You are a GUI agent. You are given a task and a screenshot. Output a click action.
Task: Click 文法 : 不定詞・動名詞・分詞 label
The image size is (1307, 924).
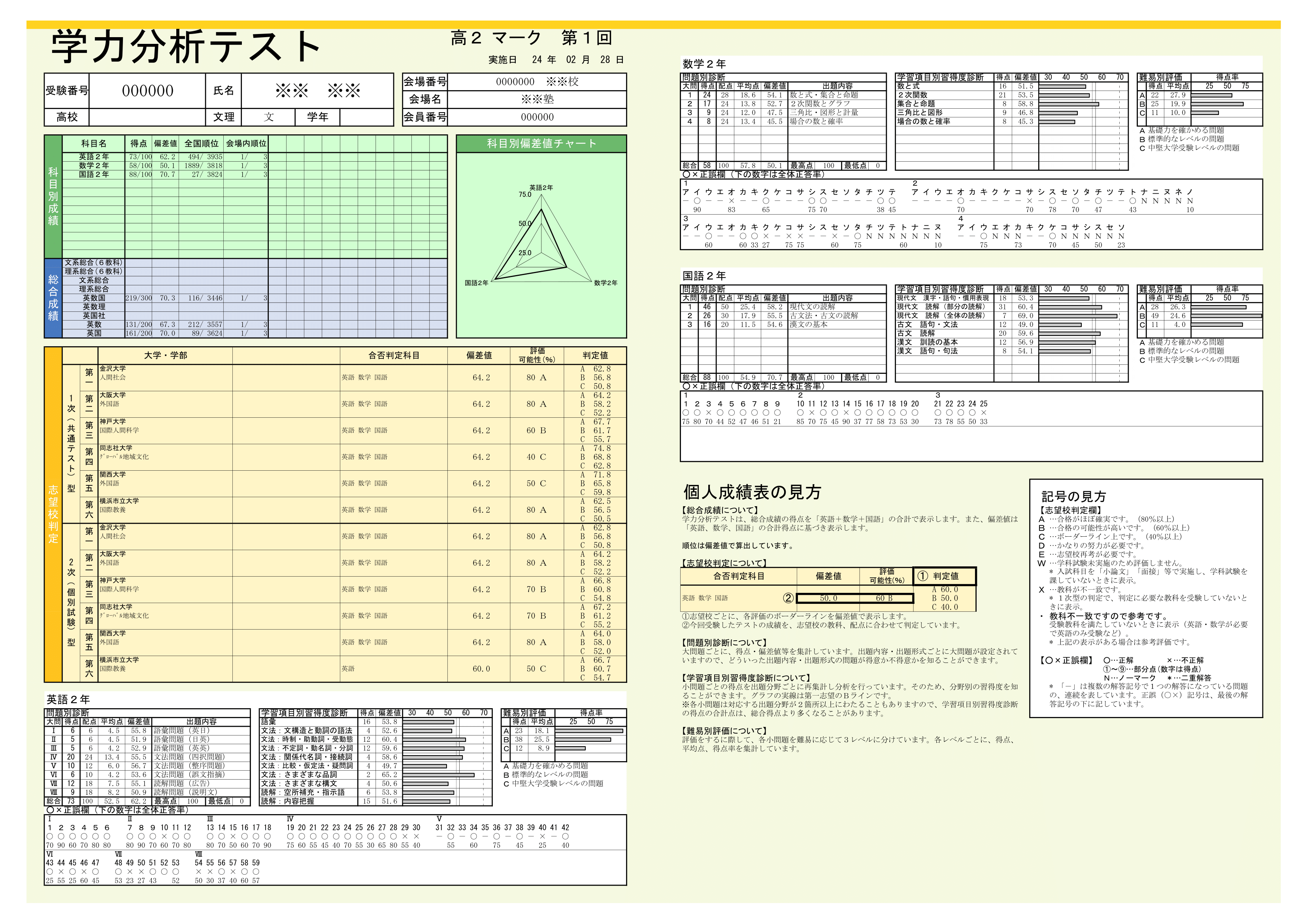pos(307,748)
